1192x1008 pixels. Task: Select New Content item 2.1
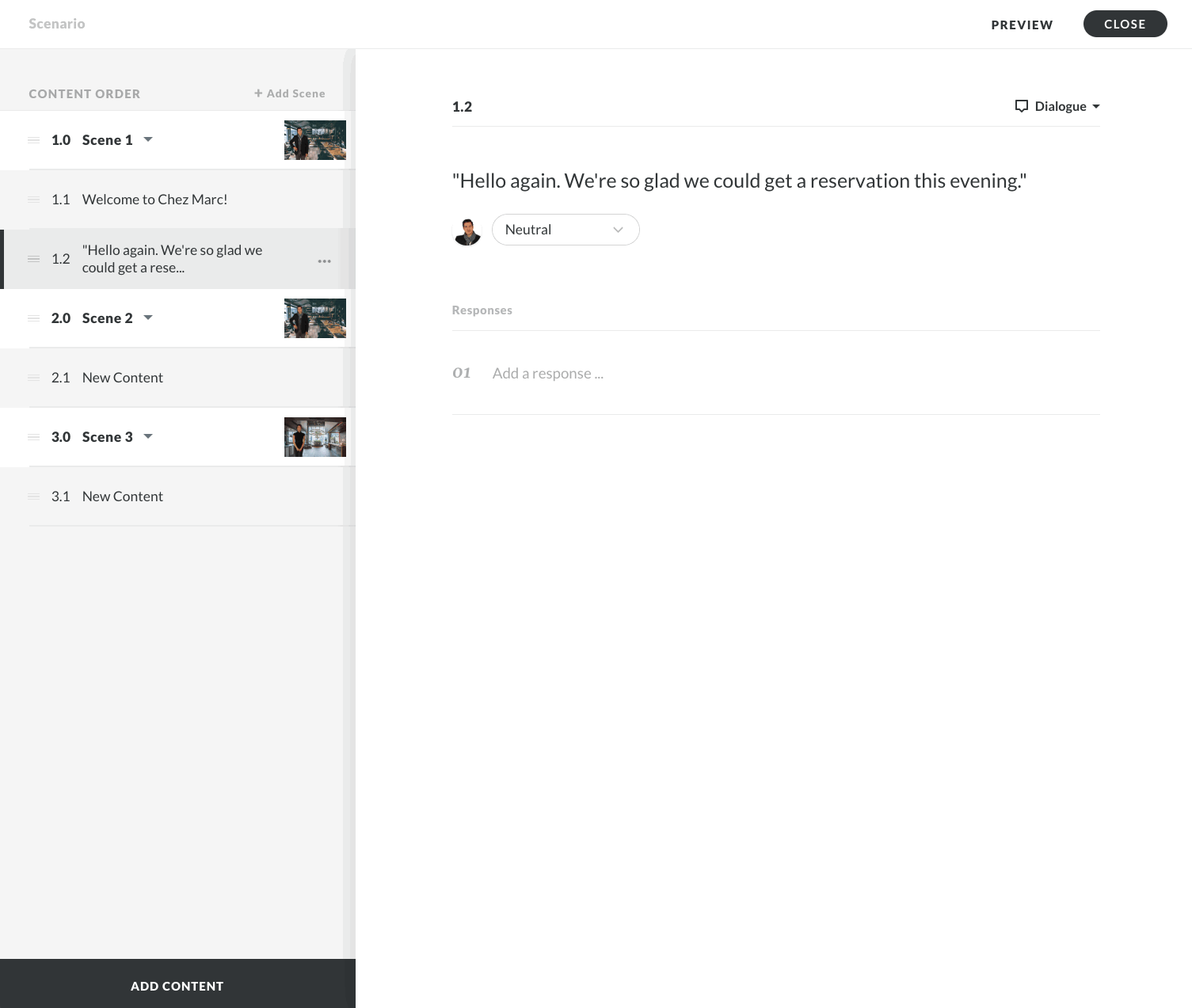coord(177,378)
